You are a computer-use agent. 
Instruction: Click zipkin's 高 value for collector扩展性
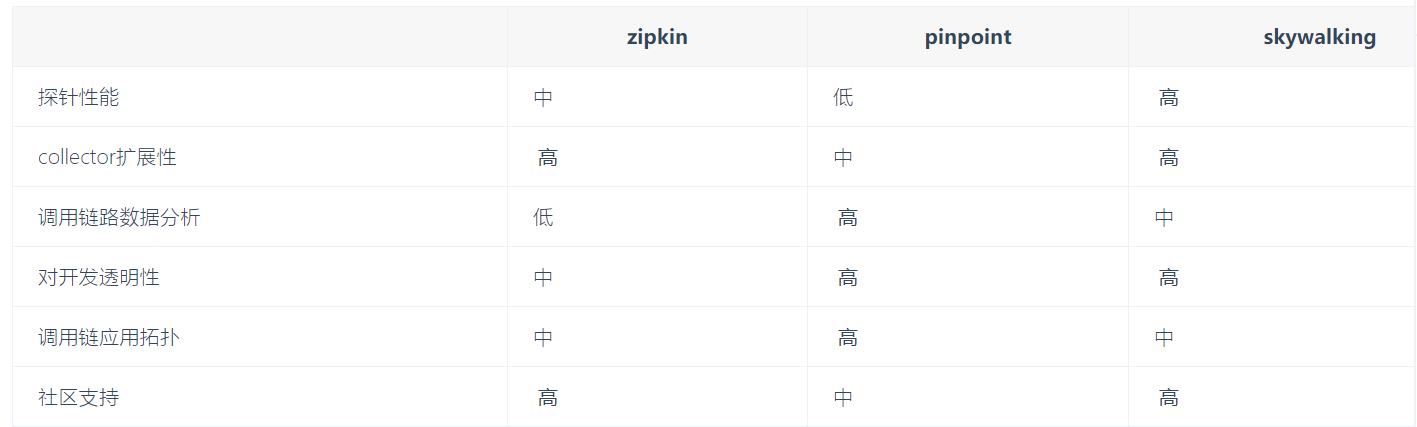[x=547, y=157]
